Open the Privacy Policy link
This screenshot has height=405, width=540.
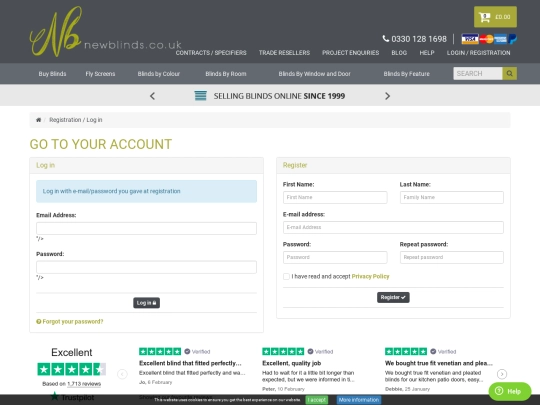pyautogui.click(x=371, y=277)
